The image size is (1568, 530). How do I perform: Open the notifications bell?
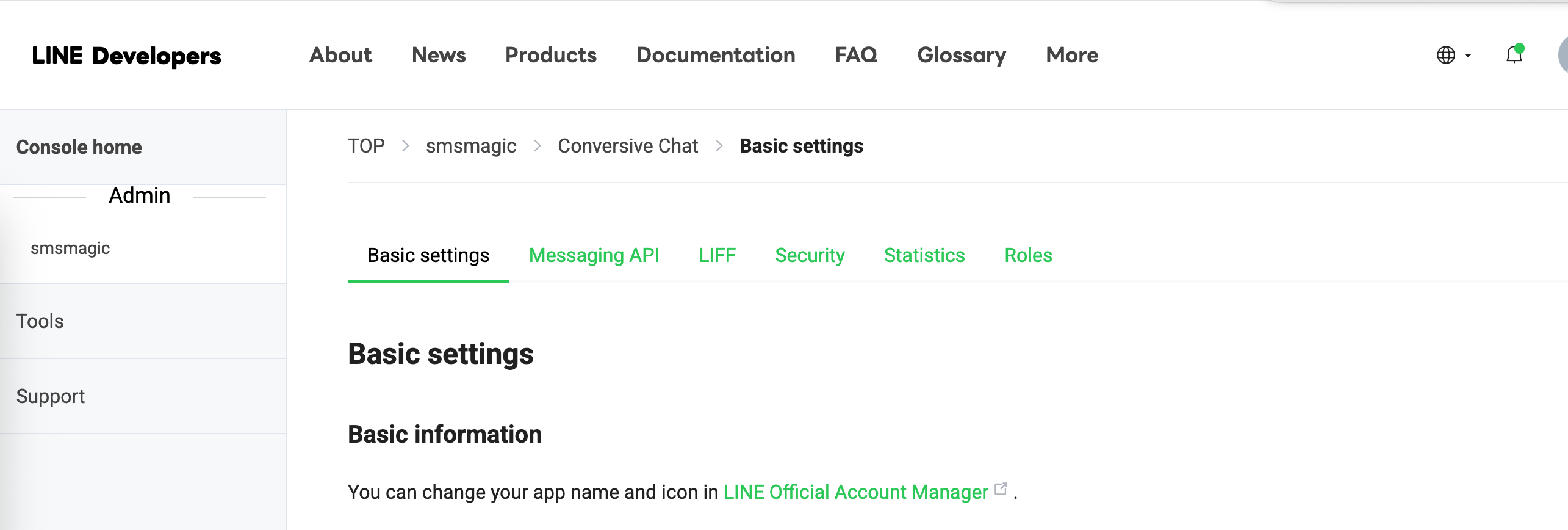click(x=1514, y=55)
